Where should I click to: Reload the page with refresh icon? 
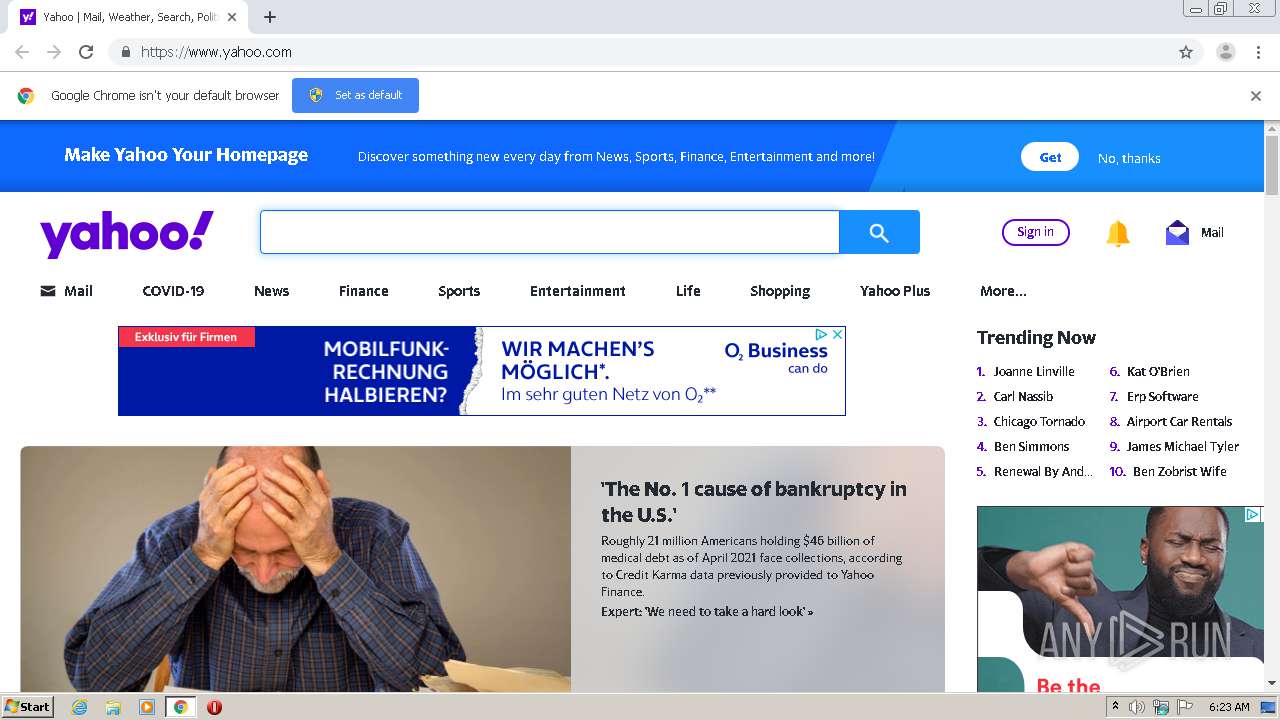click(86, 52)
